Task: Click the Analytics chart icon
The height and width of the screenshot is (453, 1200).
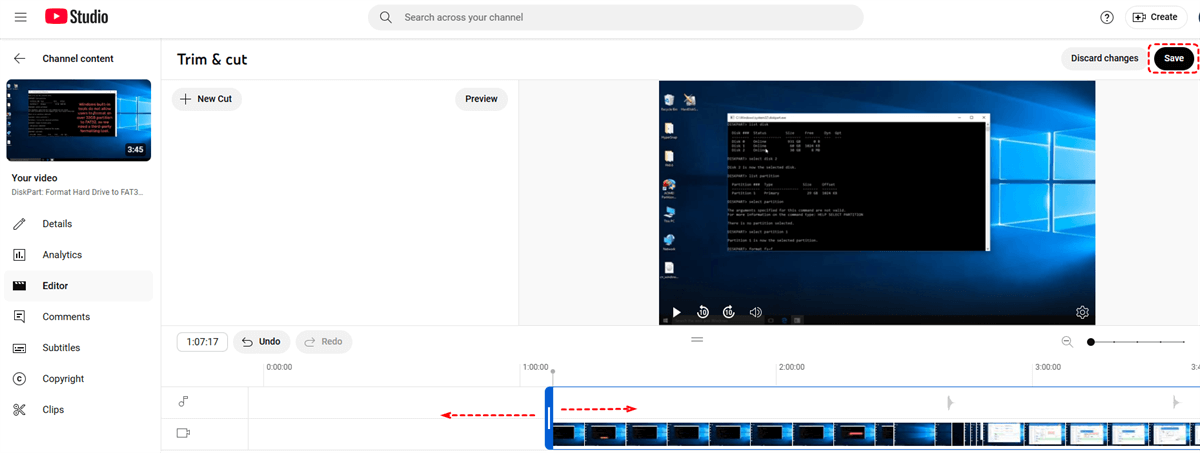Action: click(19, 255)
